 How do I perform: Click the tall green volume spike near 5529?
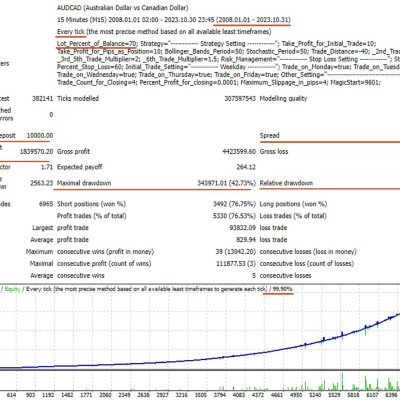point(342,381)
